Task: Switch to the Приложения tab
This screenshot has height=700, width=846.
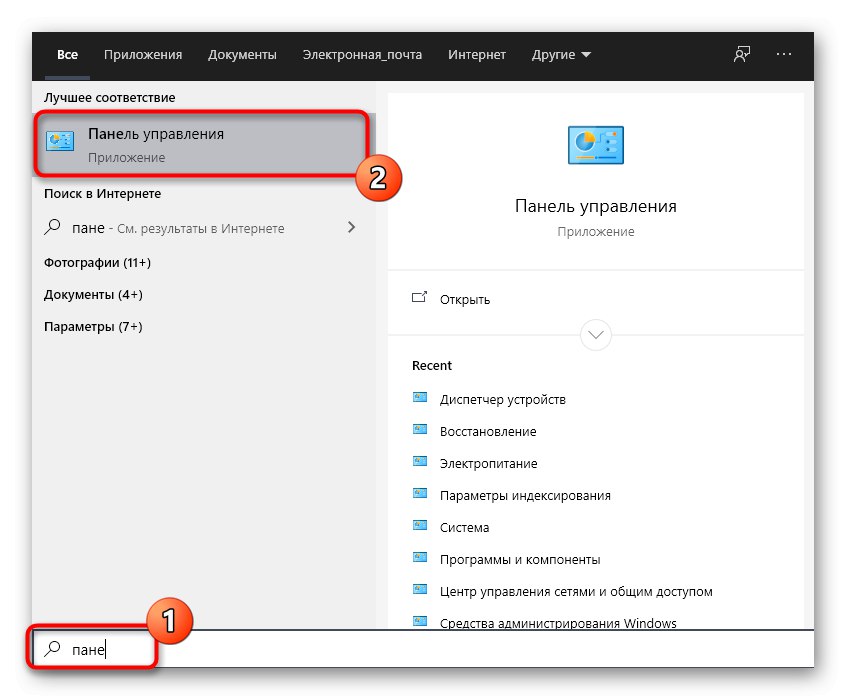Action: pyautogui.click(x=143, y=54)
